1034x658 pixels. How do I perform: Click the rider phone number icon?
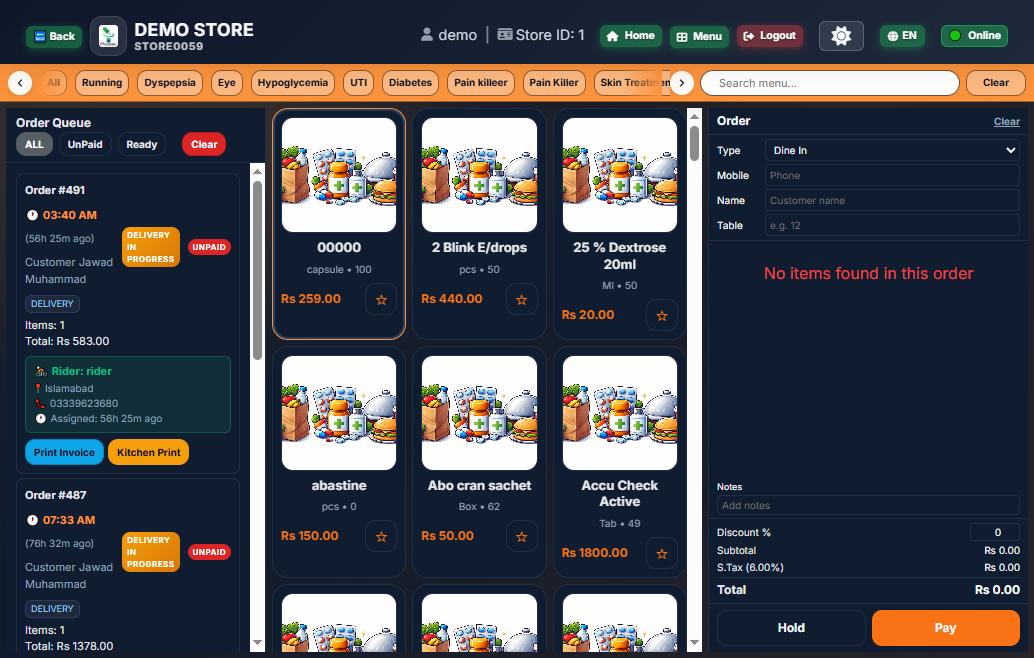(x=40, y=404)
